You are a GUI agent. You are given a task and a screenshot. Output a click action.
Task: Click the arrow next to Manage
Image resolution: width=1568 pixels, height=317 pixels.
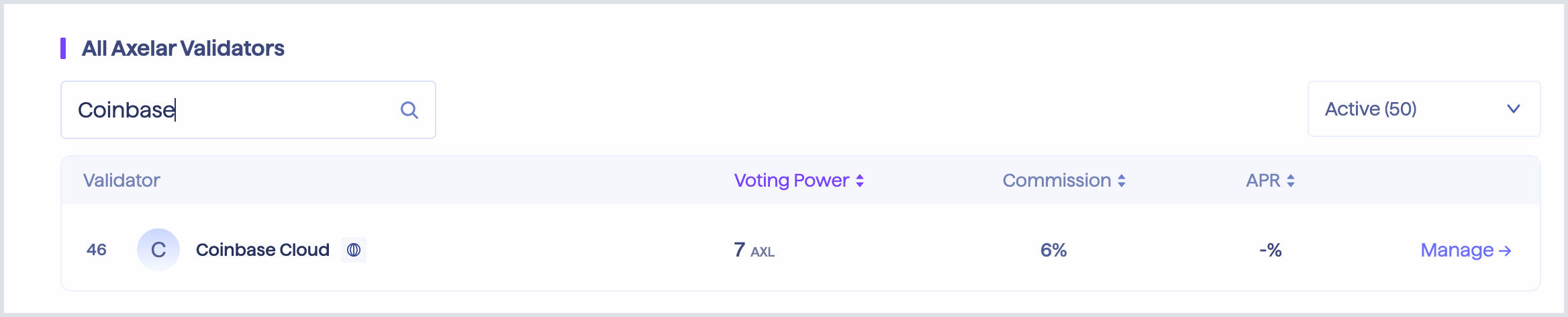tap(1505, 251)
